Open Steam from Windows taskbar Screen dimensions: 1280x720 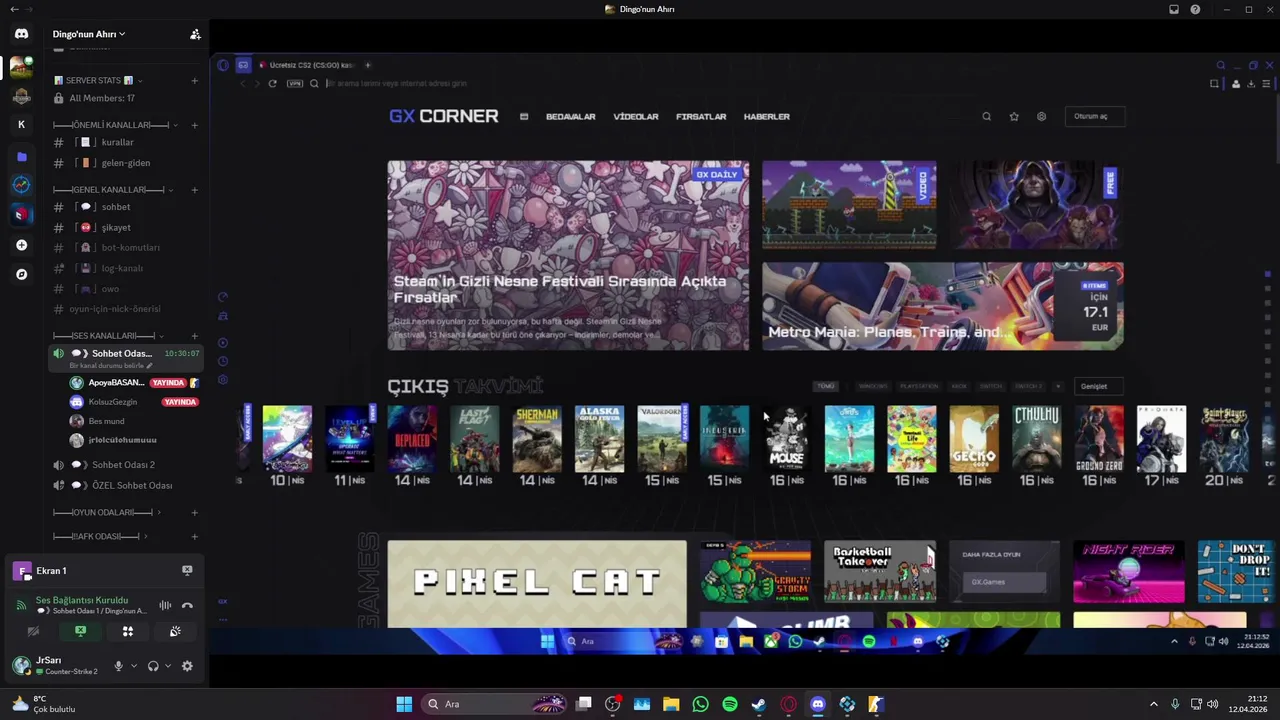point(759,704)
